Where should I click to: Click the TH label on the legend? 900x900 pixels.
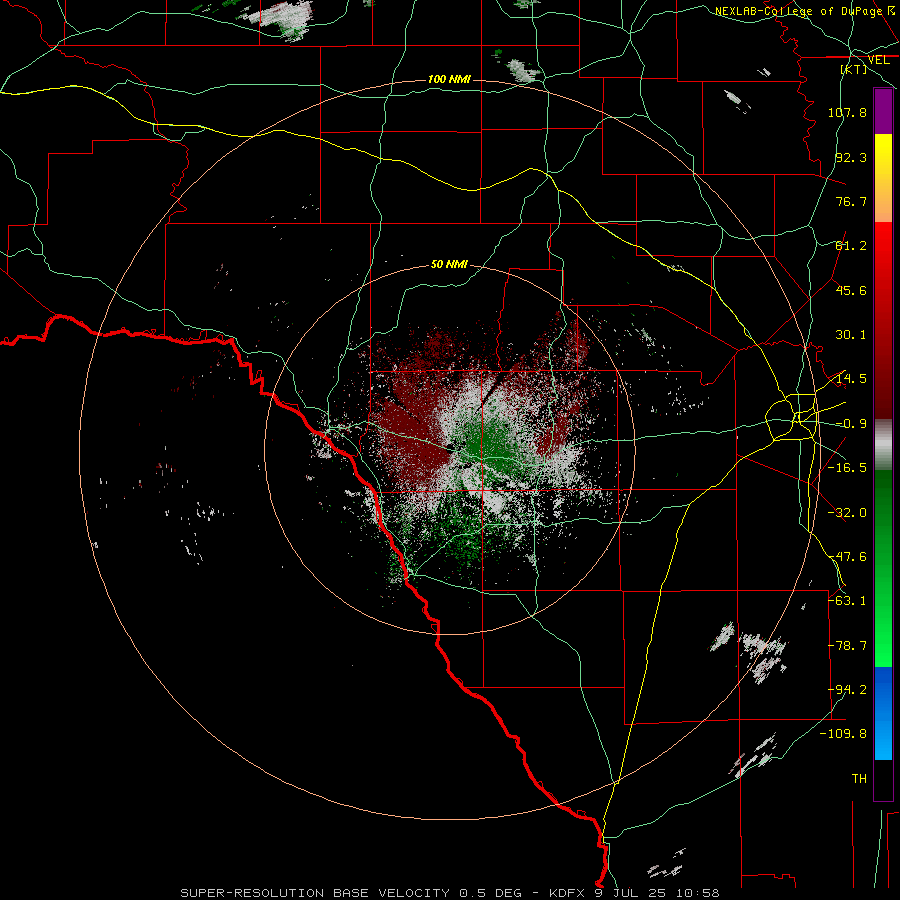(859, 779)
